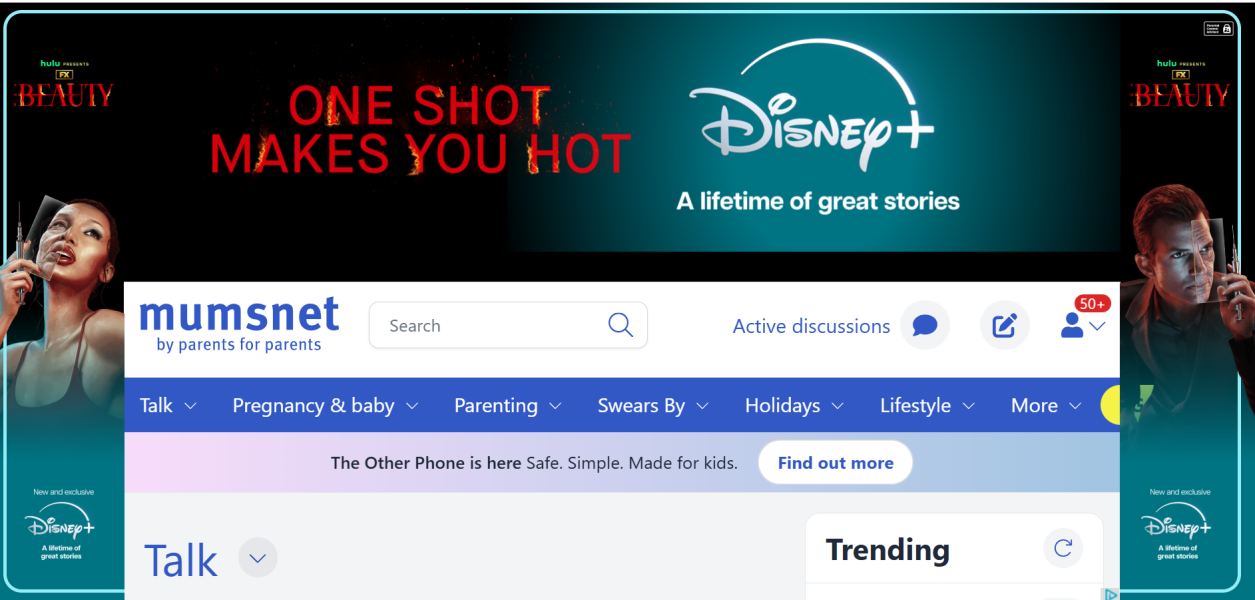Refresh the Trending list

pyautogui.click(x=1063, y=548)
